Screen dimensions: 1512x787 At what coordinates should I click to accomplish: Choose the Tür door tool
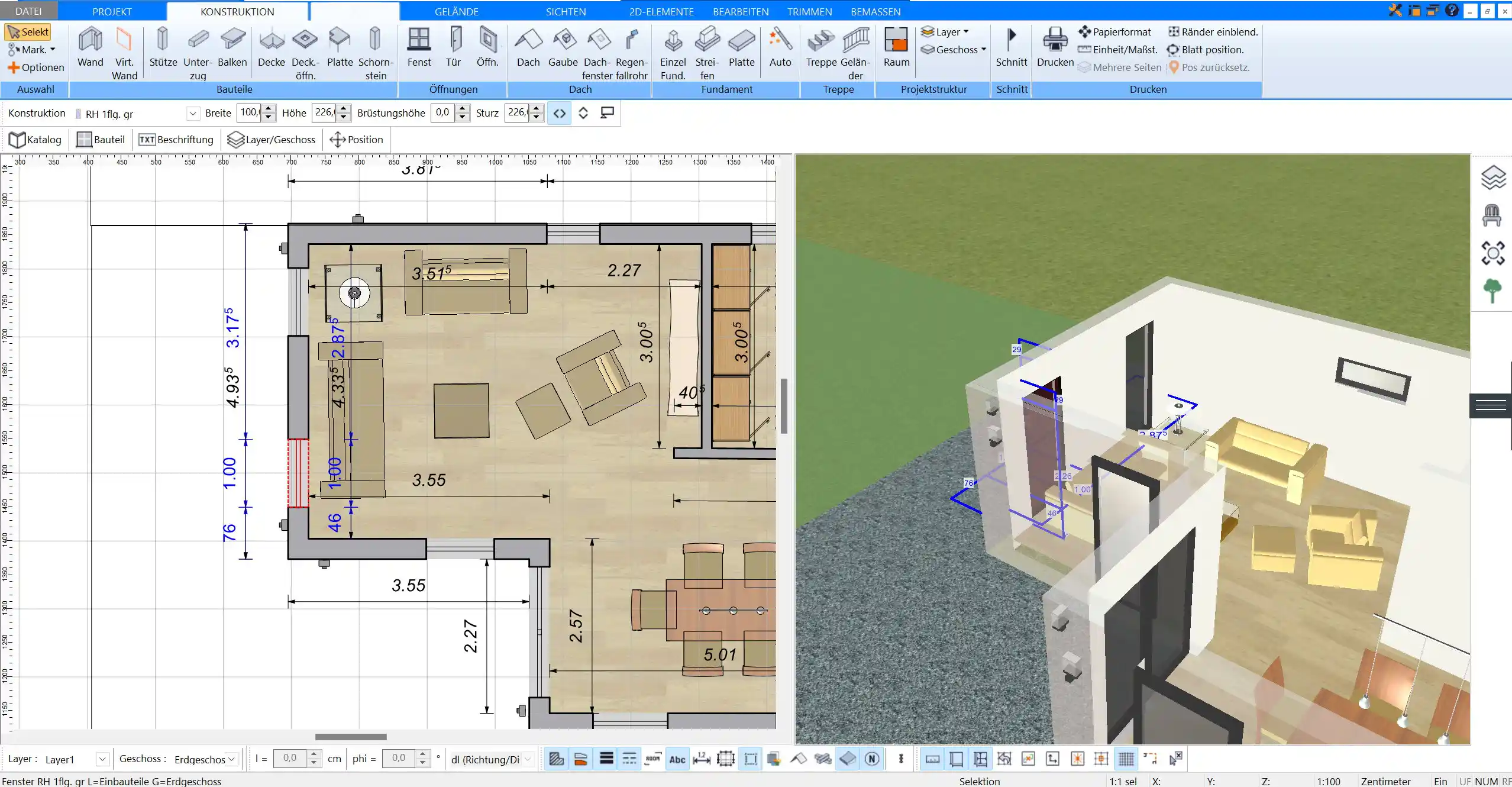click(454, 47)
